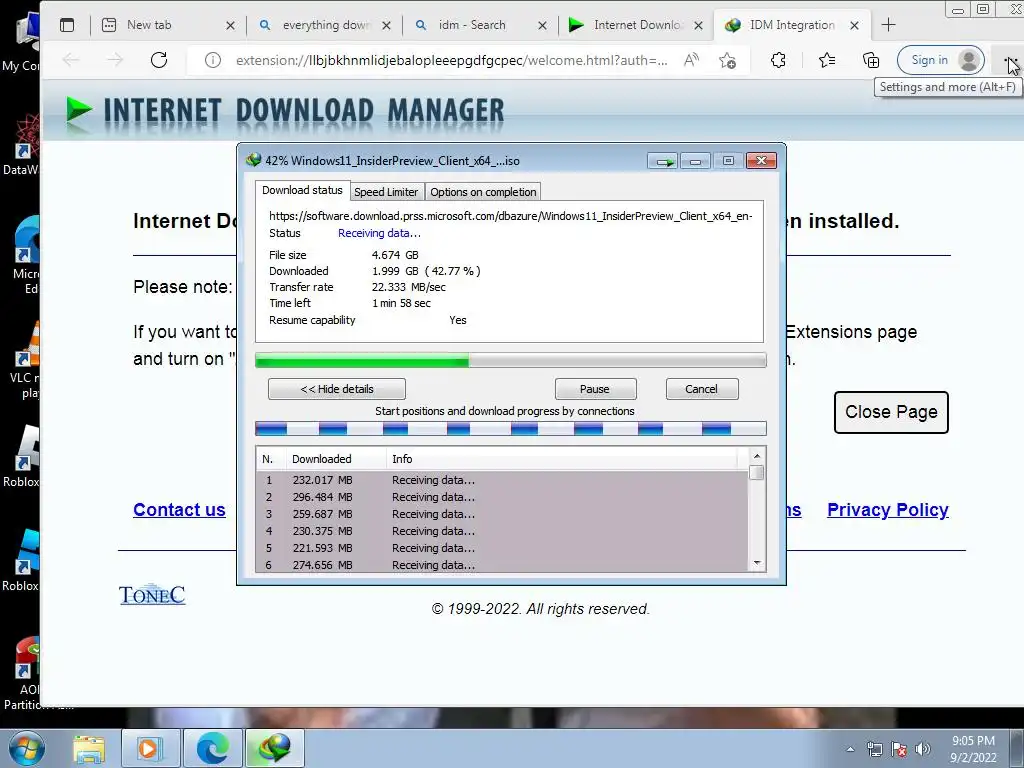Open the Edge tab actions menu icon
The height and width of the screenshot is (768, 1024).
(67, 25)
